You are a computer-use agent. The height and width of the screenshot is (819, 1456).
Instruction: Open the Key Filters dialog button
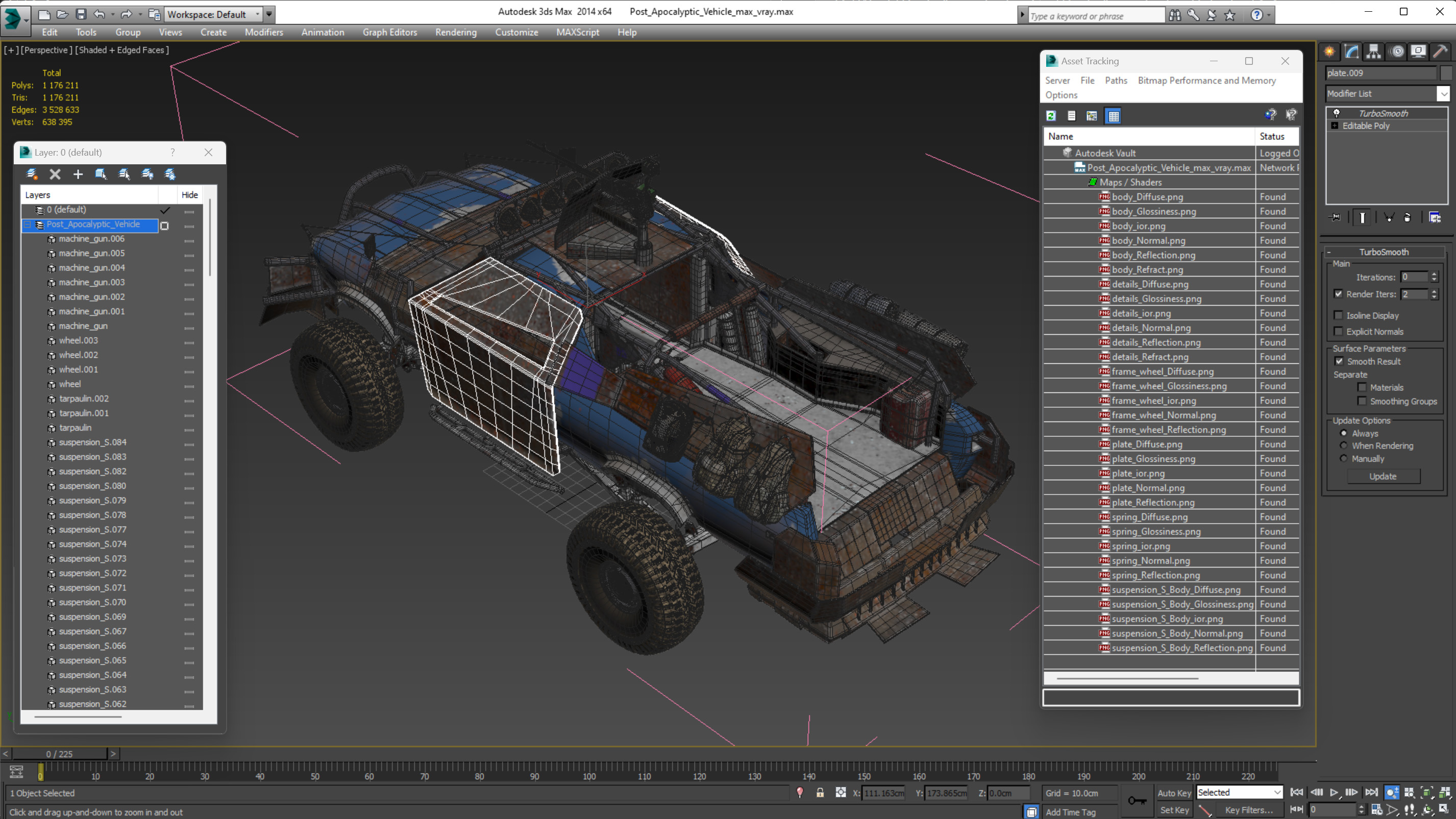point(1249,810)
